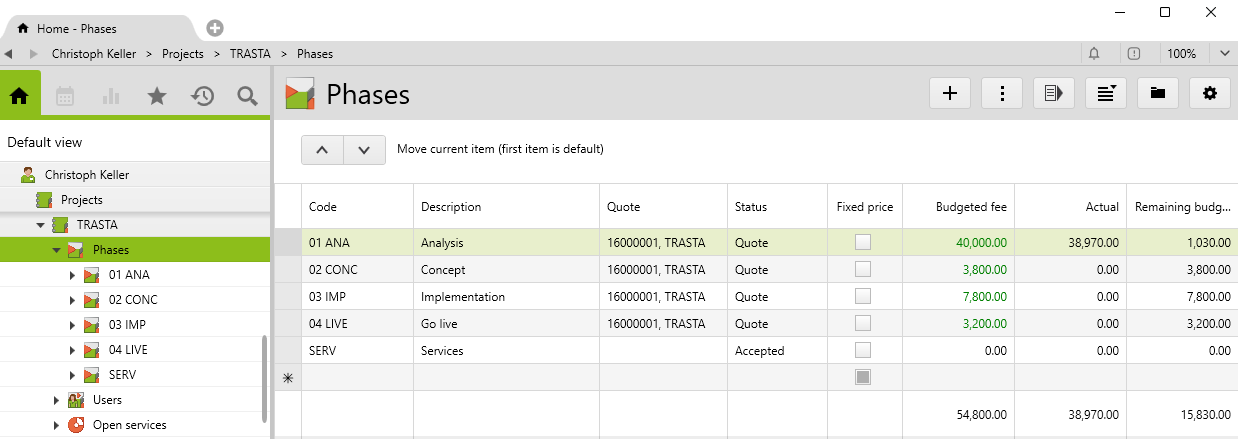The image size is (1238, 439).
Task: Move current item down with arrow button
Action: [x=364, y=150]
